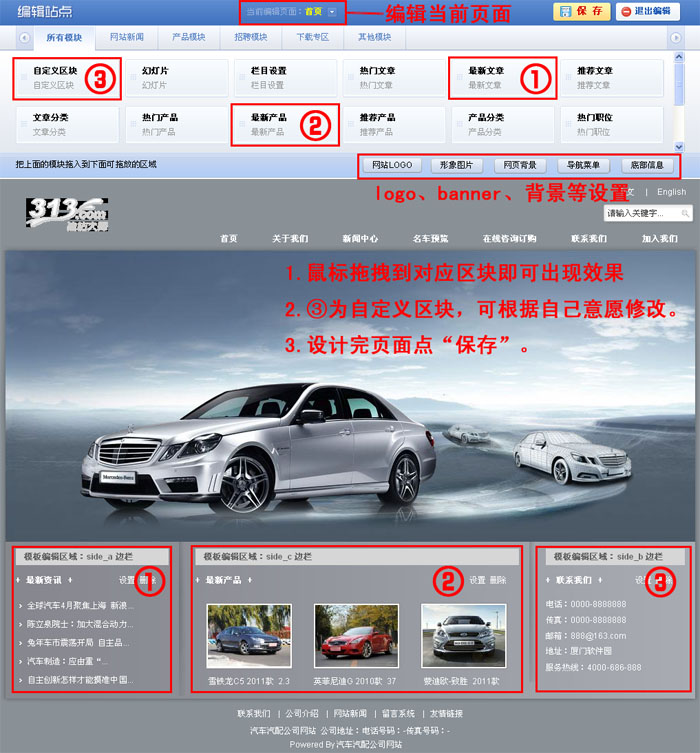Switch to the 产品模块 tab

tap(189, 37)
